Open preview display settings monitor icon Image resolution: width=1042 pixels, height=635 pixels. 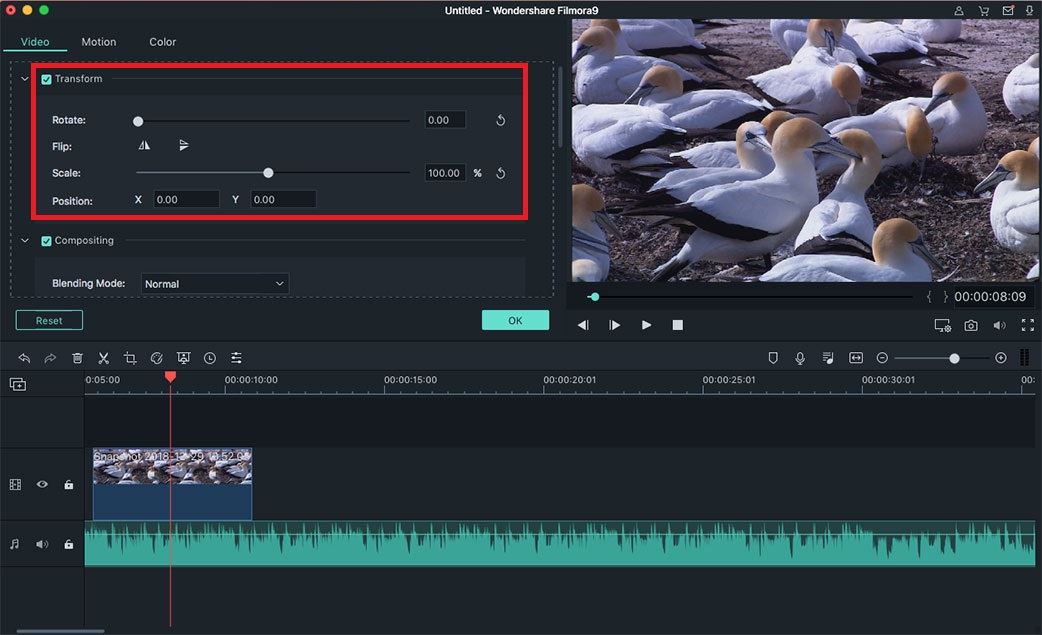(942, 325)
